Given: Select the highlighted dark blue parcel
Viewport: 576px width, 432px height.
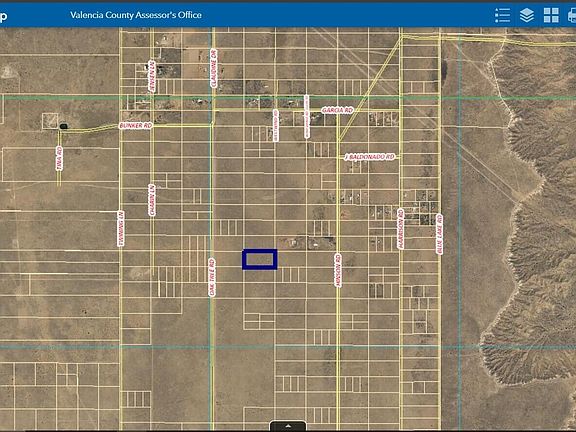Looking at the screenshot, I should [260, 259].
